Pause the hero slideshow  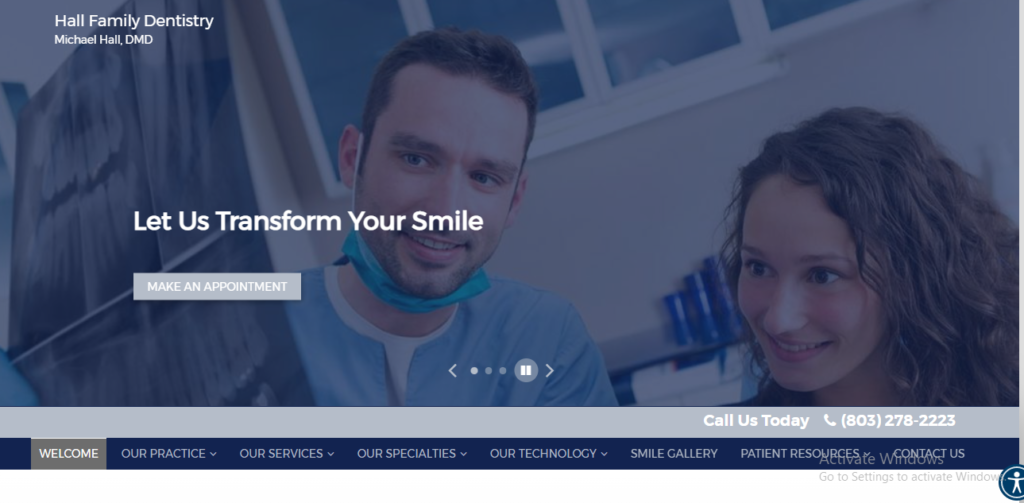click(x=526, y=370)
